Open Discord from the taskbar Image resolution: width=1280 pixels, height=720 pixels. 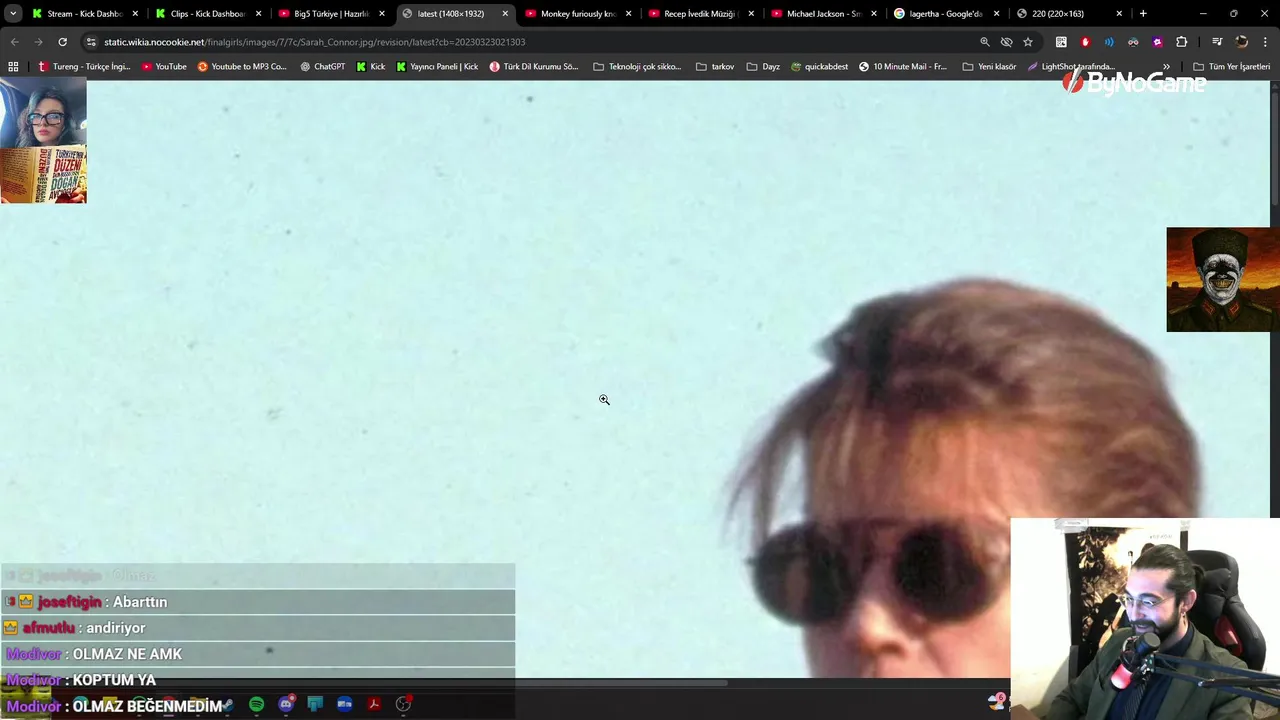pyautogui.click(x=286, y=704)
